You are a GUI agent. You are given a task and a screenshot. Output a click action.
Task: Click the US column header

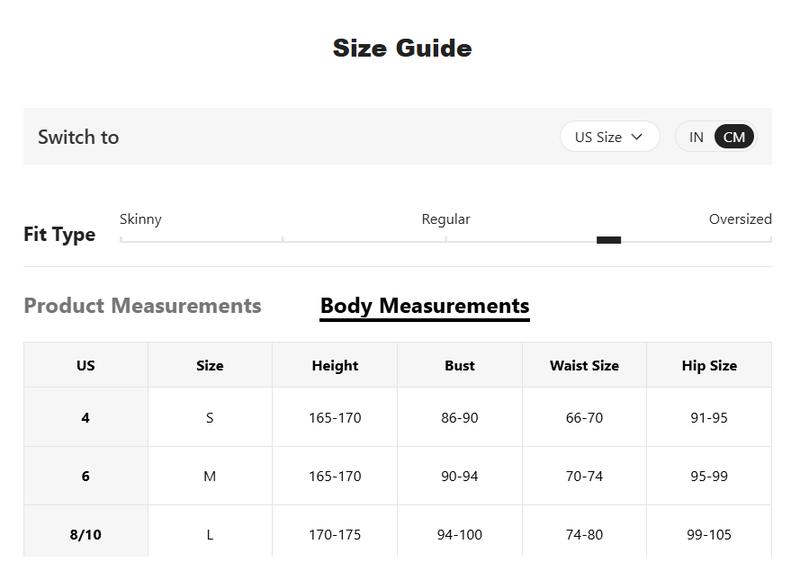pos(85,366)
